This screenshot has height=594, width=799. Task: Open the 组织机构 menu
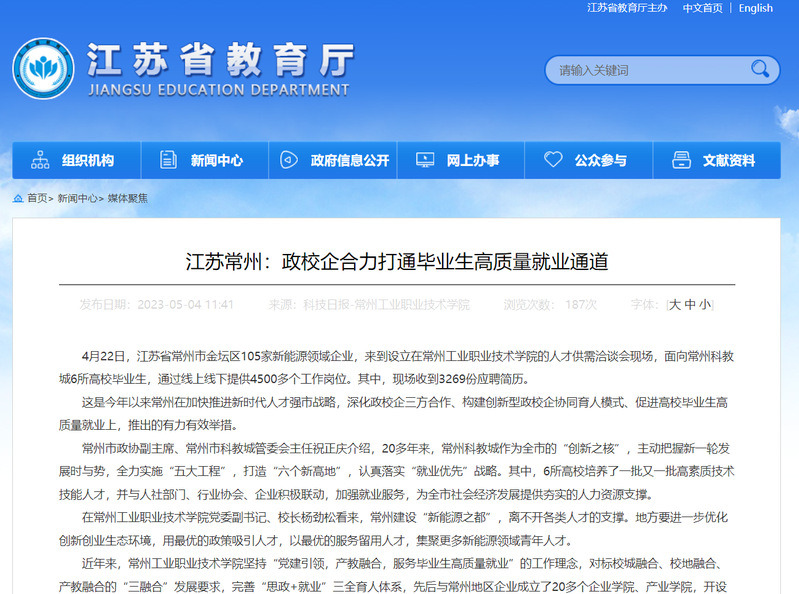(x=88, y=160)
